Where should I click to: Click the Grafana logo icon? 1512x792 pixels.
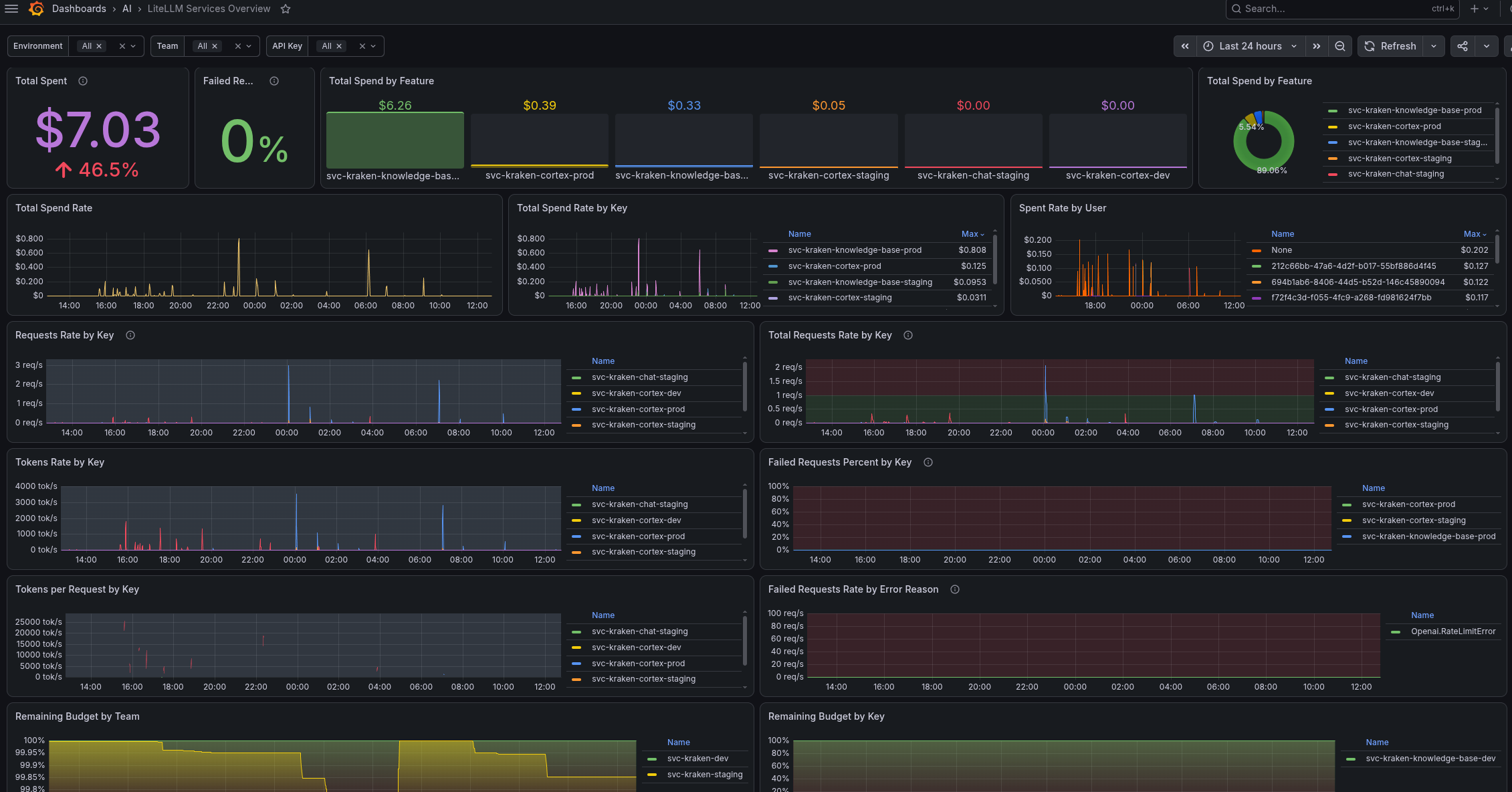(37, 9)
